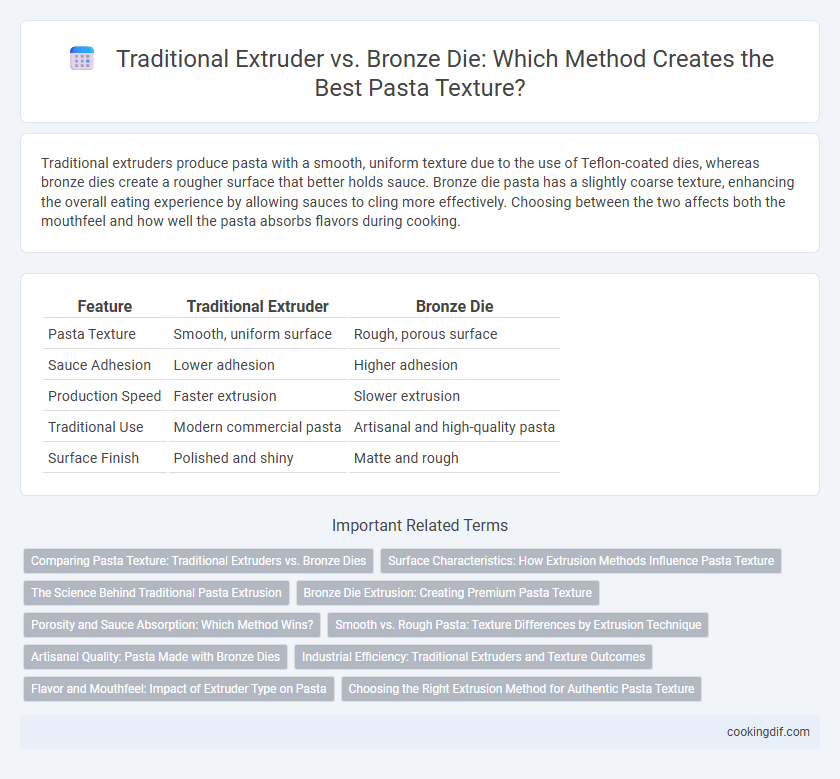This screenshot has width=840, height=779.
Task: Select 'The Science Behind Traditional Pasta Extrusion' tag
Action: (x=156, y=593)
